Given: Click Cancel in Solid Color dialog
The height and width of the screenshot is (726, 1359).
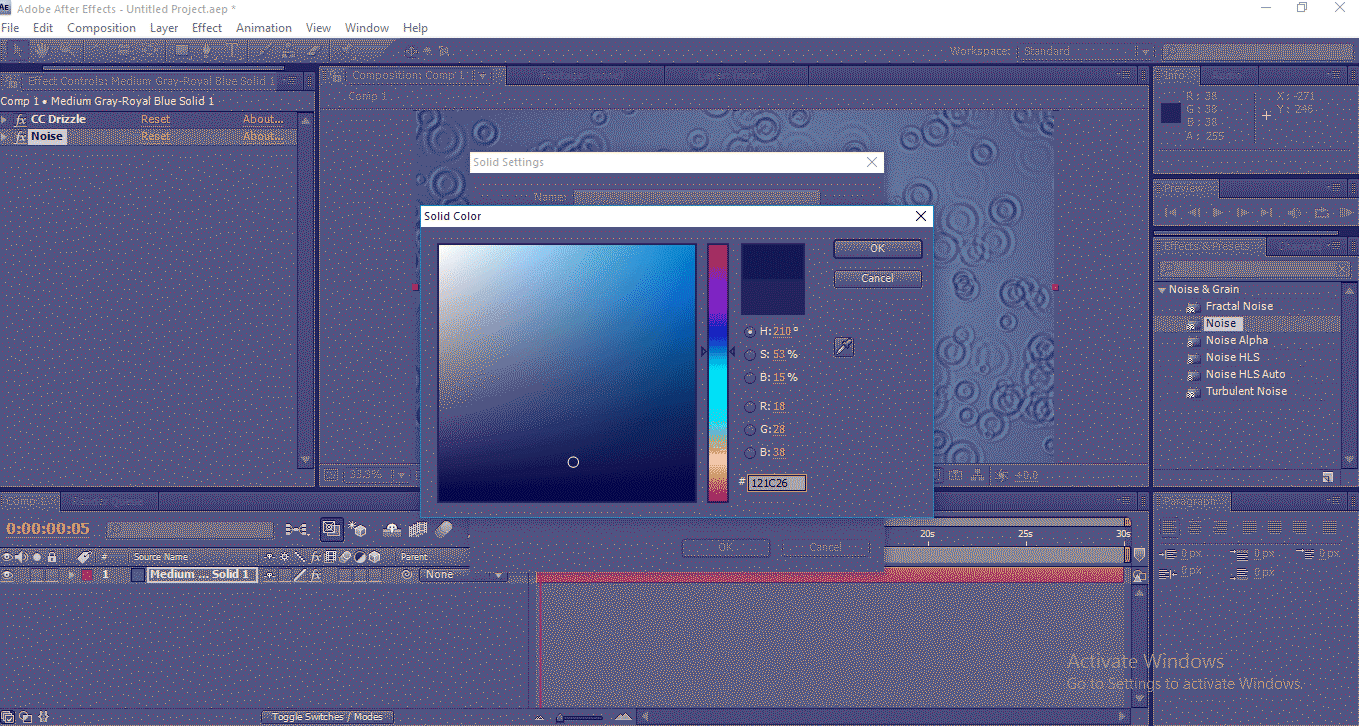Looking at the screenshot, I should pos(877,278).
